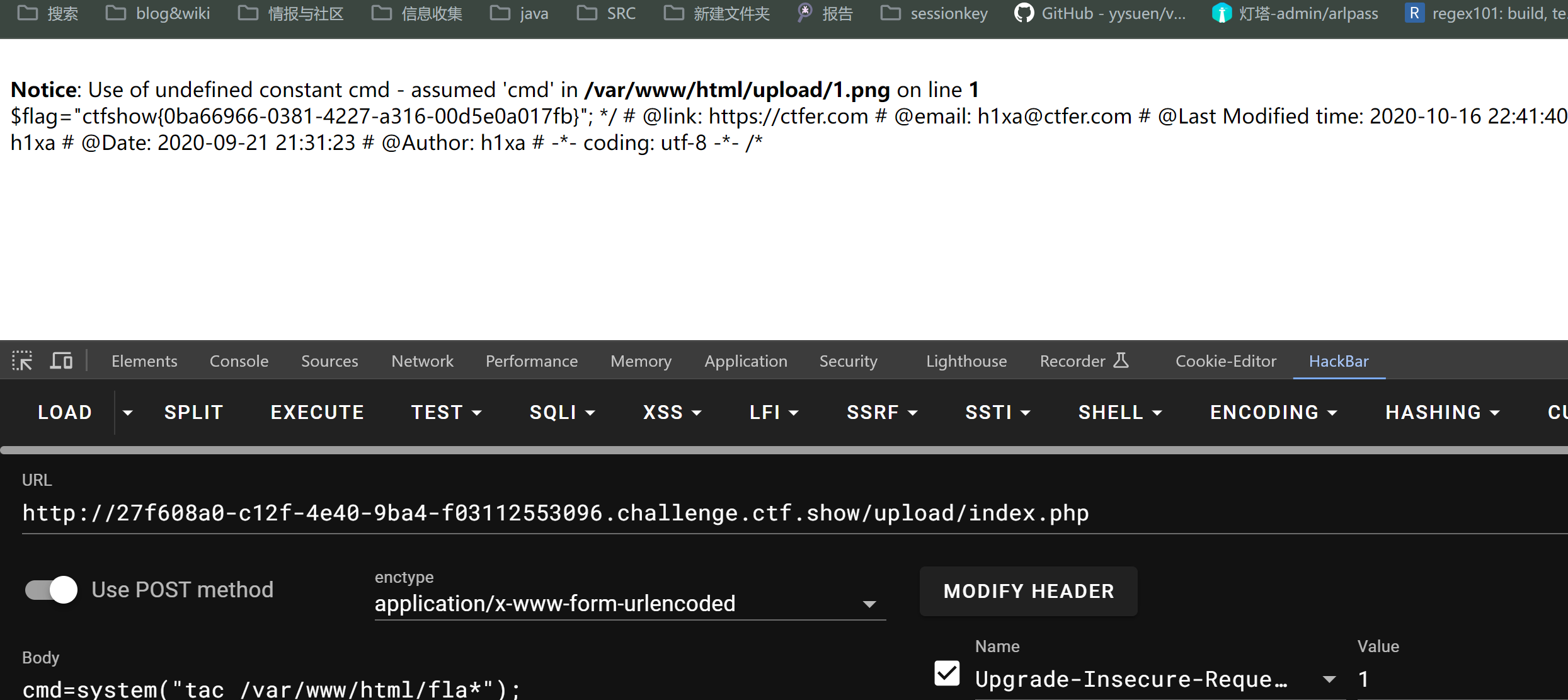Expand the XSS menu
1568x700 pixels.
672,413
